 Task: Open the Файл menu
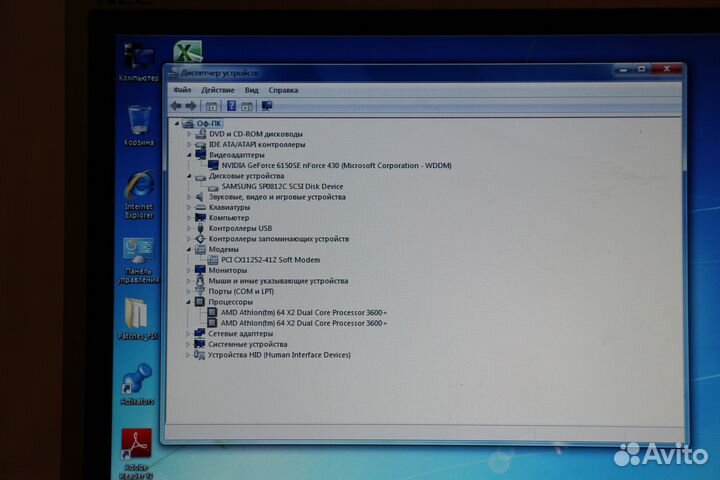[182, 90]
